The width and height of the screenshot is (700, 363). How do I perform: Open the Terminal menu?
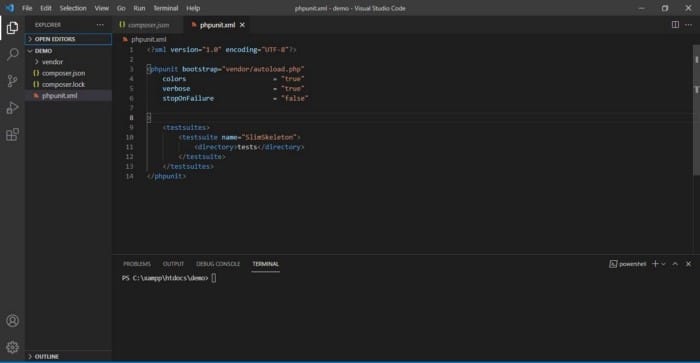click(x=166, y=8)
